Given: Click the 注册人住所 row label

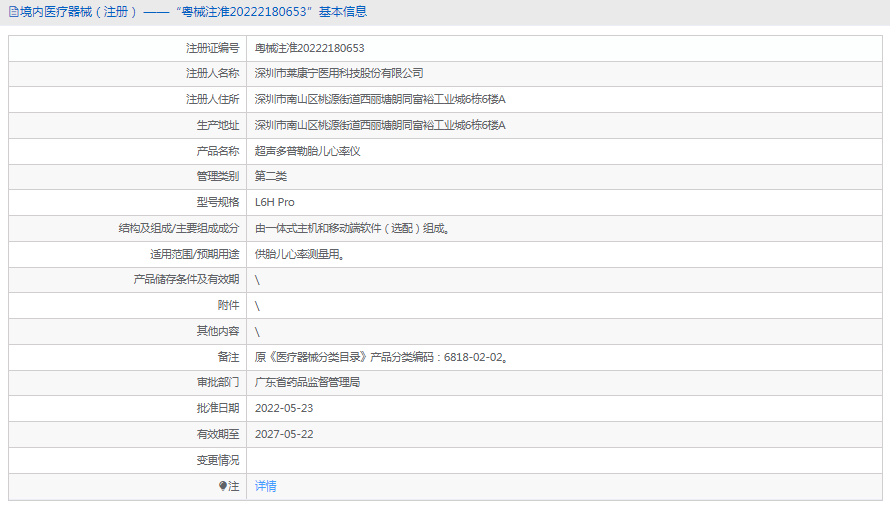Looking at the screenshot, I should pyautogui.click(x=213, y=99).
